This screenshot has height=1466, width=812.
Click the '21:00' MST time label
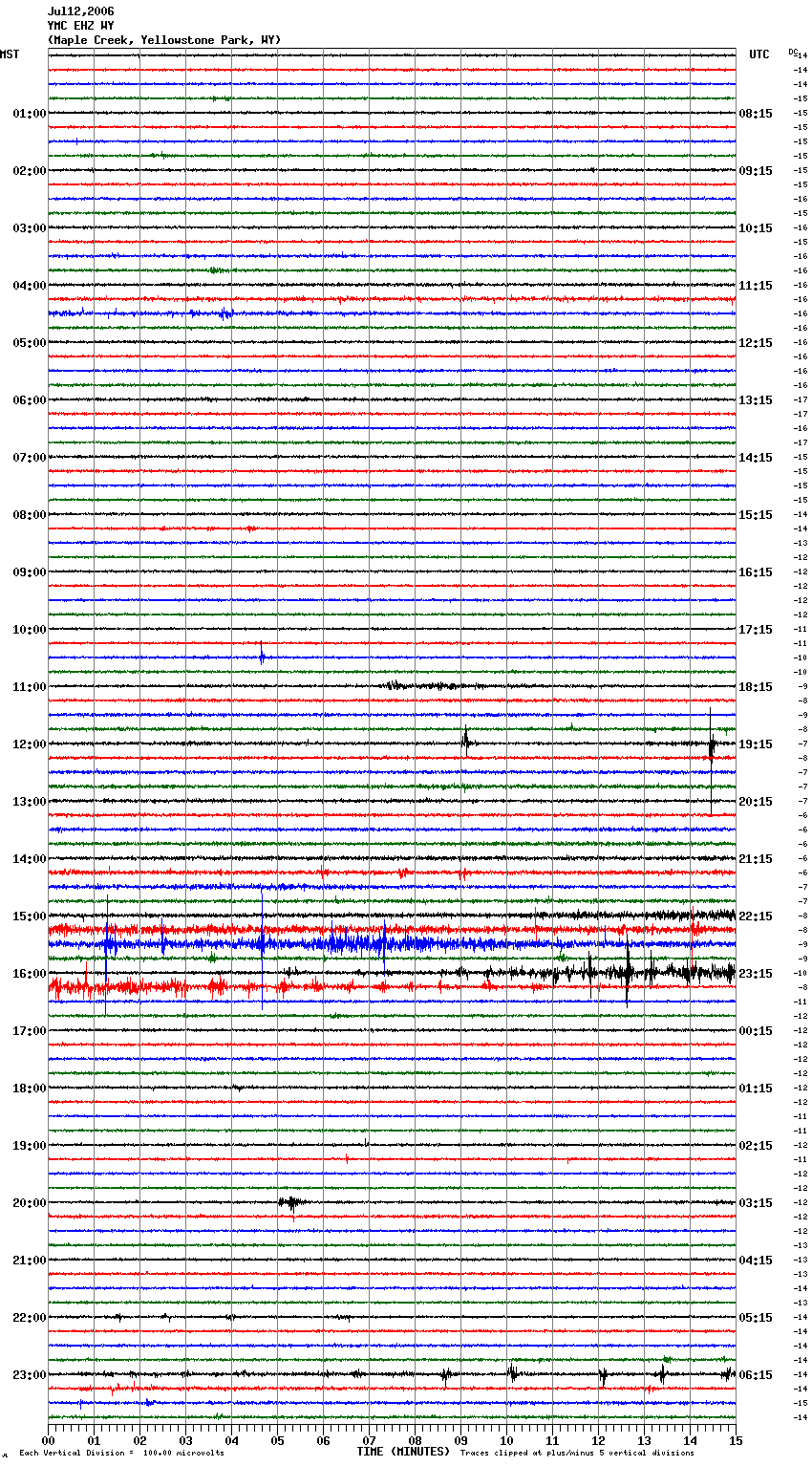(30, 1261)
